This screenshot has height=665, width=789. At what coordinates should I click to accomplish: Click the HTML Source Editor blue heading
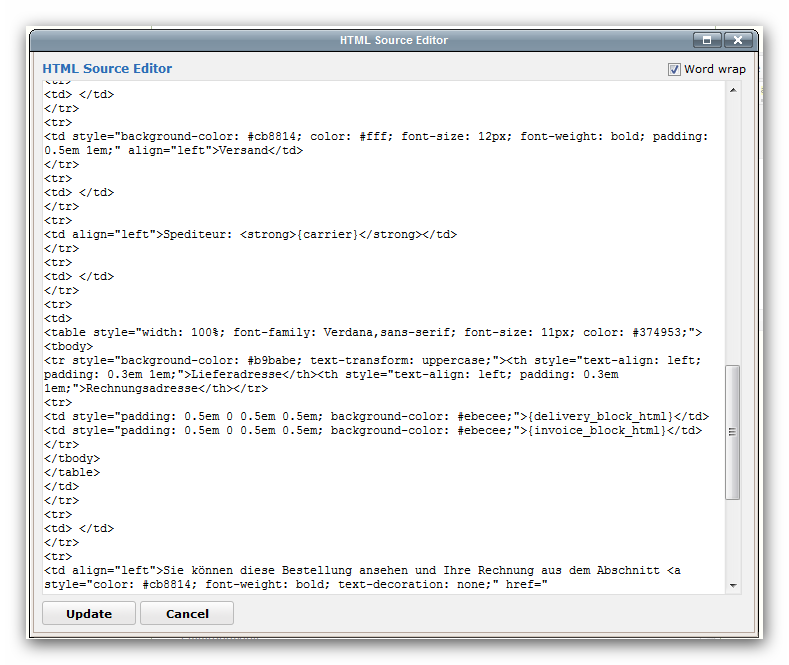point(107,68)
